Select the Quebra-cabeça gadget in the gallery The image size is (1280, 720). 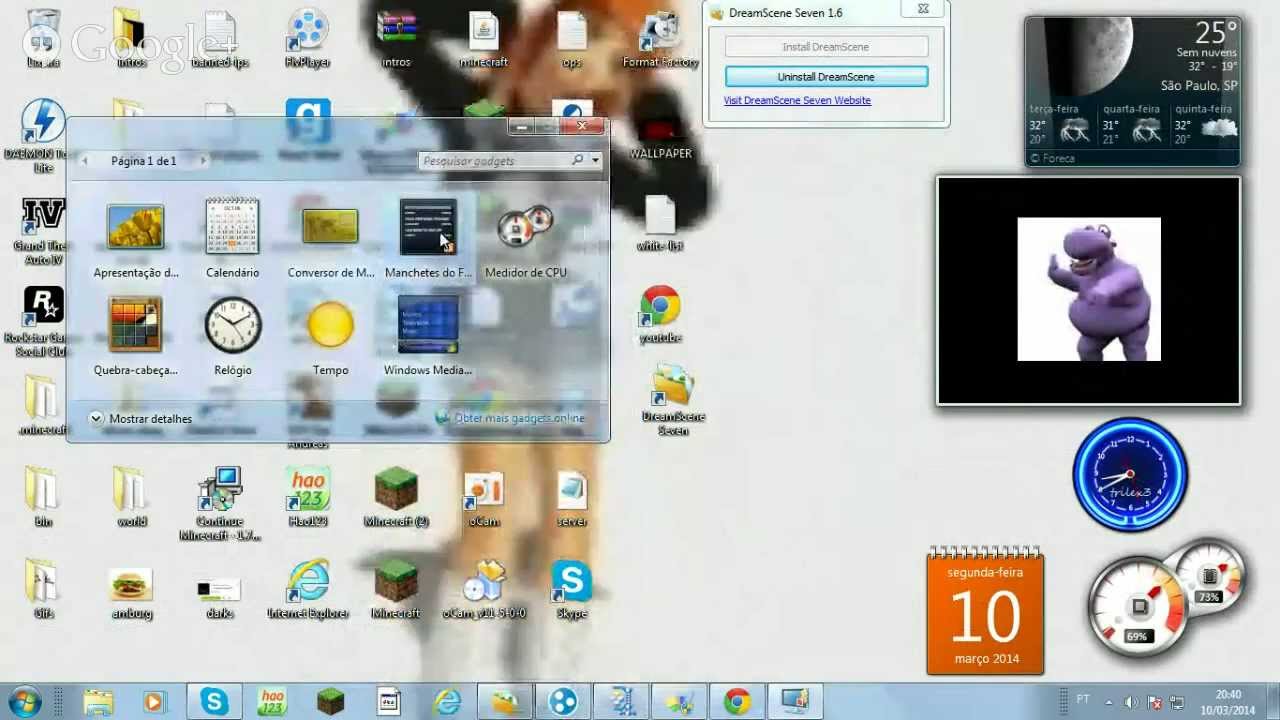pyautogui.click(x=135, y=336)
